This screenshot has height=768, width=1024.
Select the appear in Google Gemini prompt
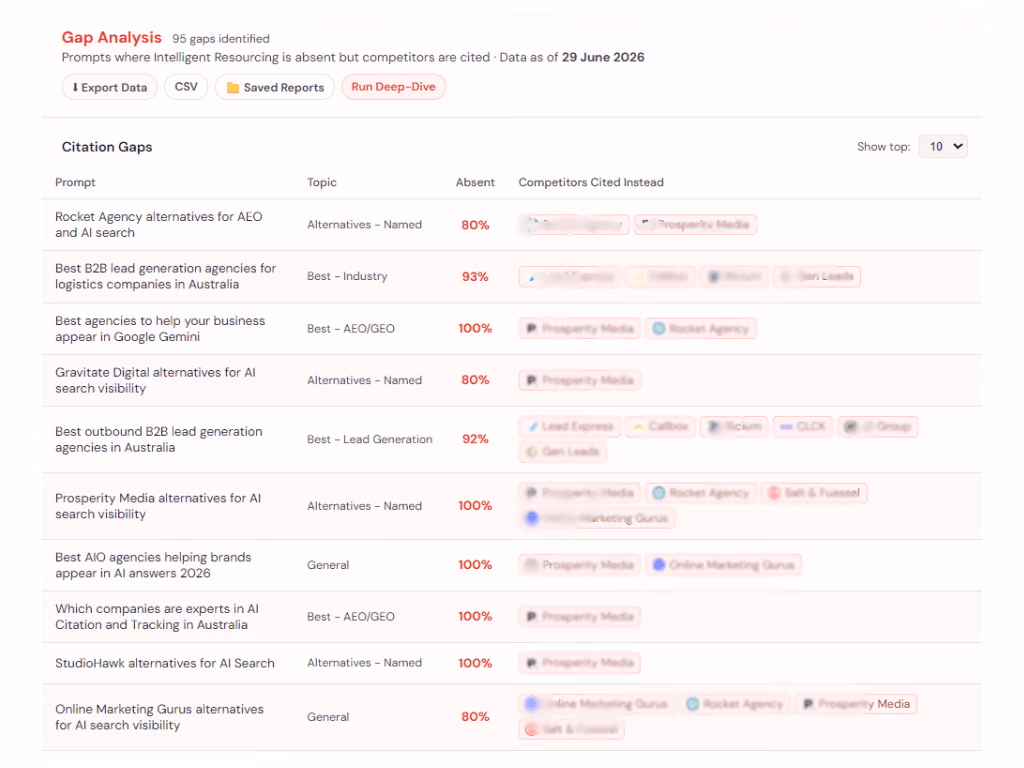(x=160, y=328)
